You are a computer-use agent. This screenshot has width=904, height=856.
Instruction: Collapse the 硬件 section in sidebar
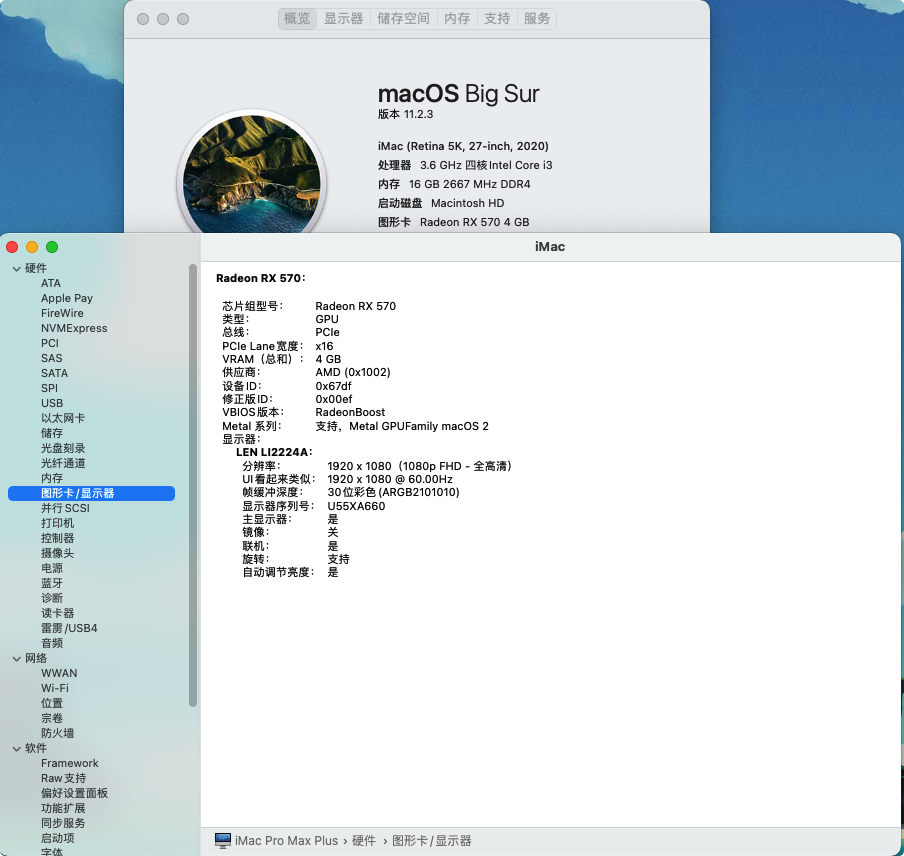point(16,269)
